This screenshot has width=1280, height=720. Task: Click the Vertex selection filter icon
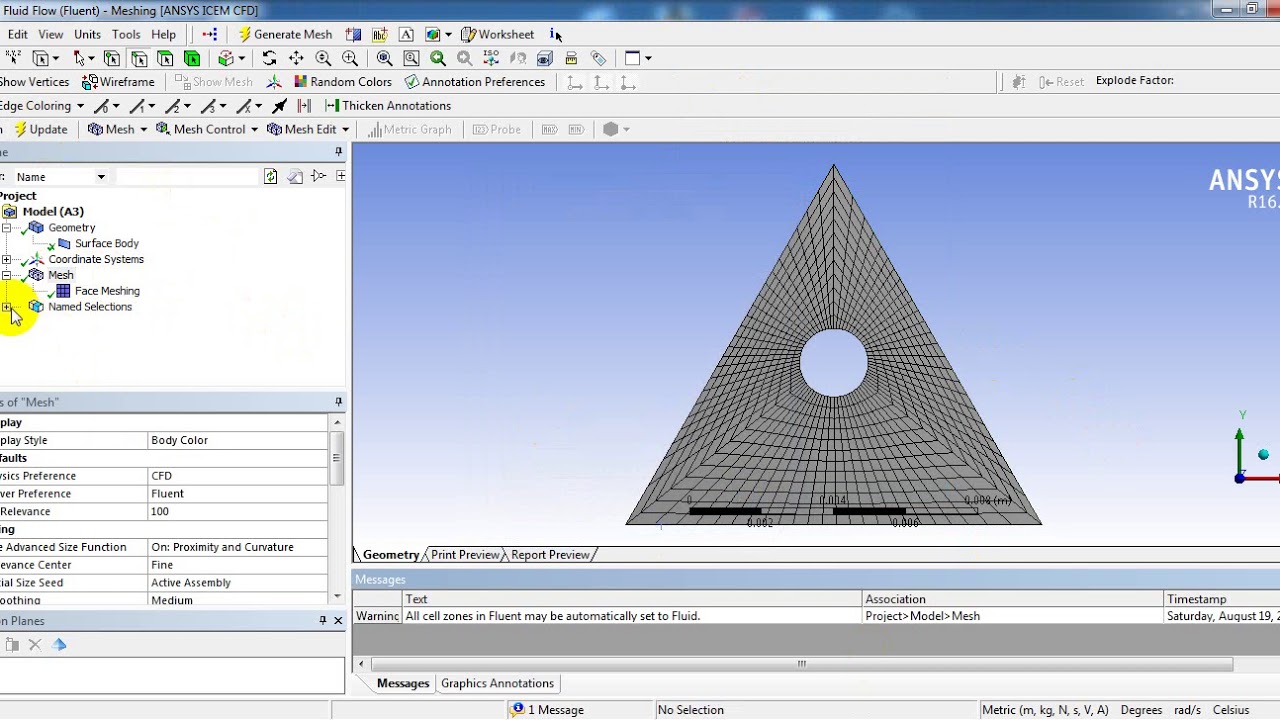112,58
